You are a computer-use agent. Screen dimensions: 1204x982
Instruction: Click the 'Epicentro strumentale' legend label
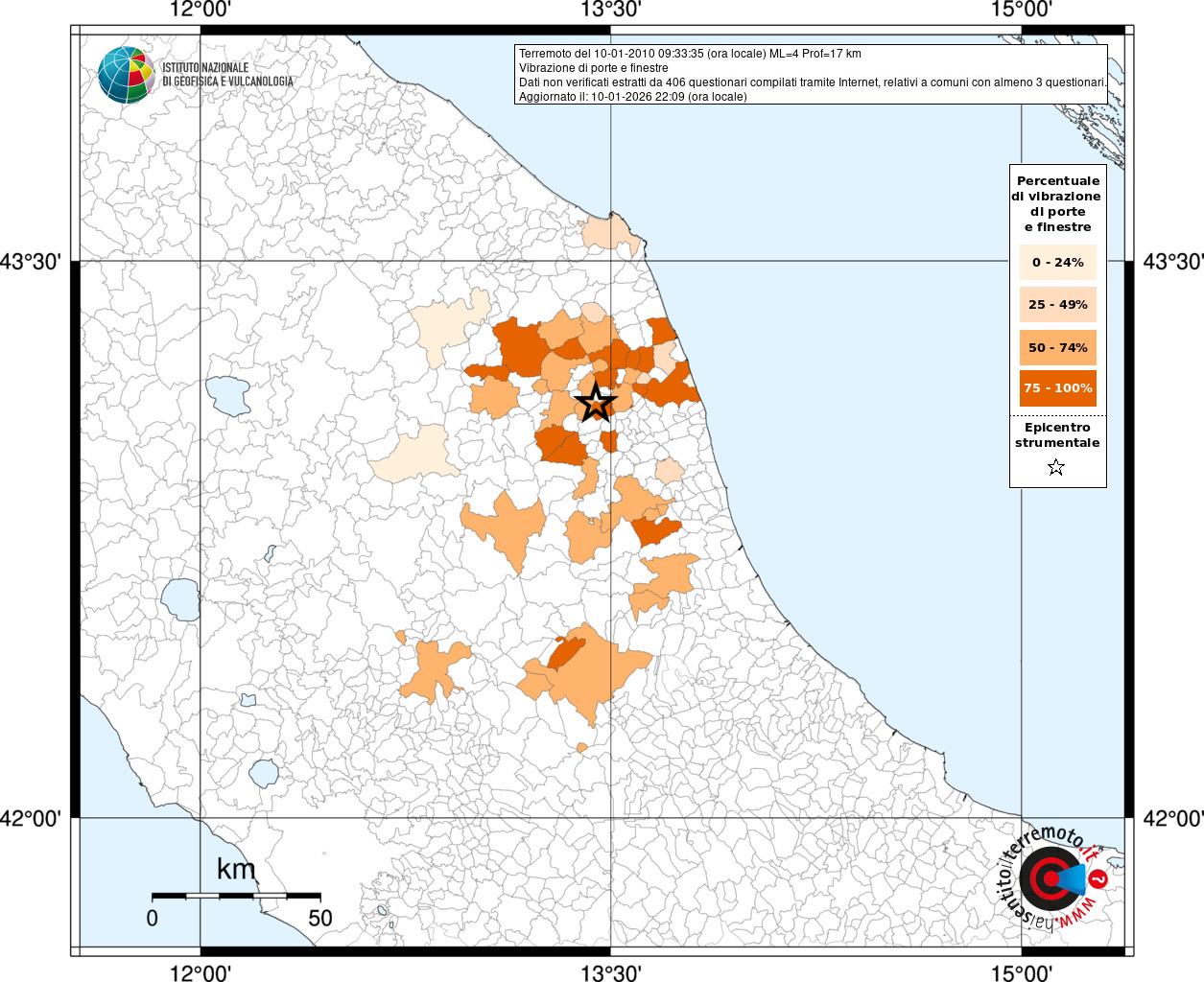click(1057, 435)
